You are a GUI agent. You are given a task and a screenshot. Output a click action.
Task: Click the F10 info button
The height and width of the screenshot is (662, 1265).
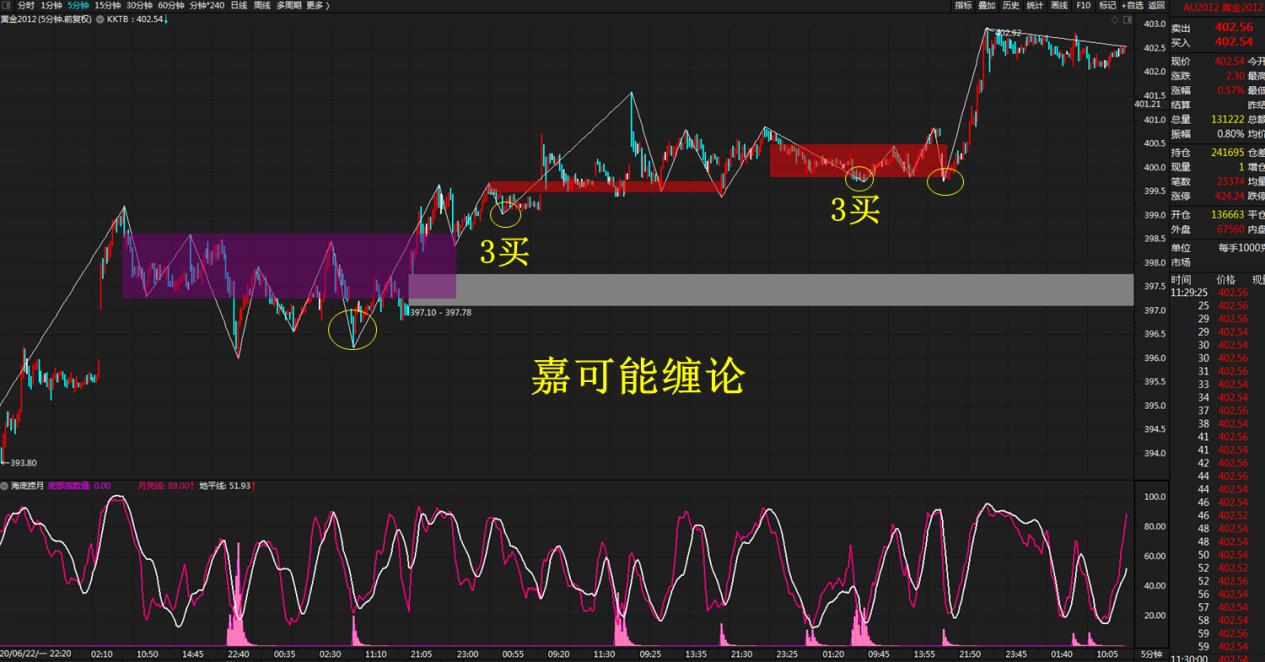[1083, 5]
